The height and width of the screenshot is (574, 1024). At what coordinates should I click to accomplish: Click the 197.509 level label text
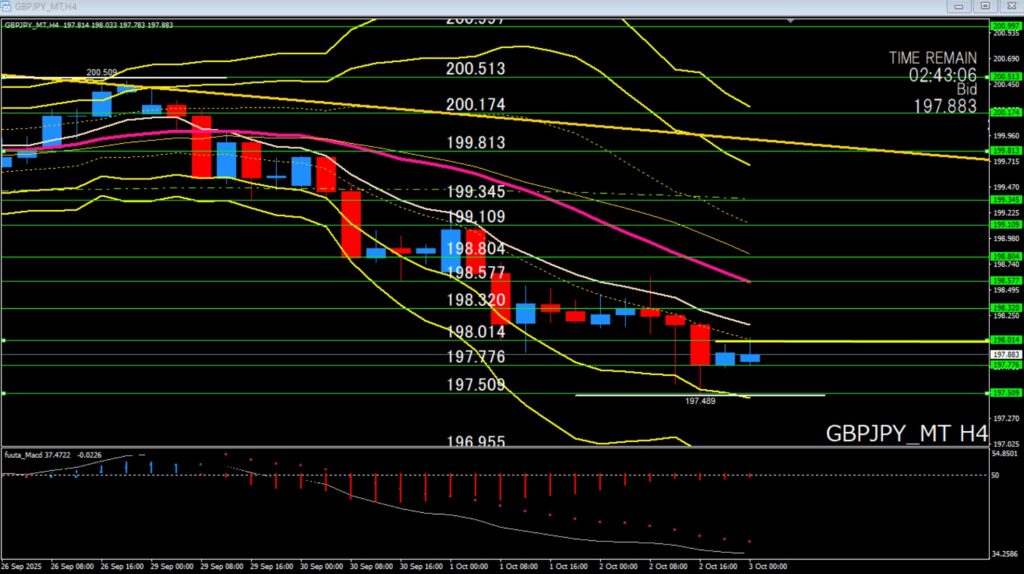(x=475, y=385)
